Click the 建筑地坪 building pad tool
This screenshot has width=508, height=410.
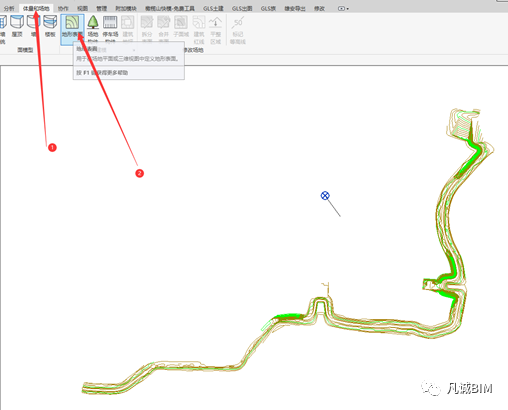point(128,29)
